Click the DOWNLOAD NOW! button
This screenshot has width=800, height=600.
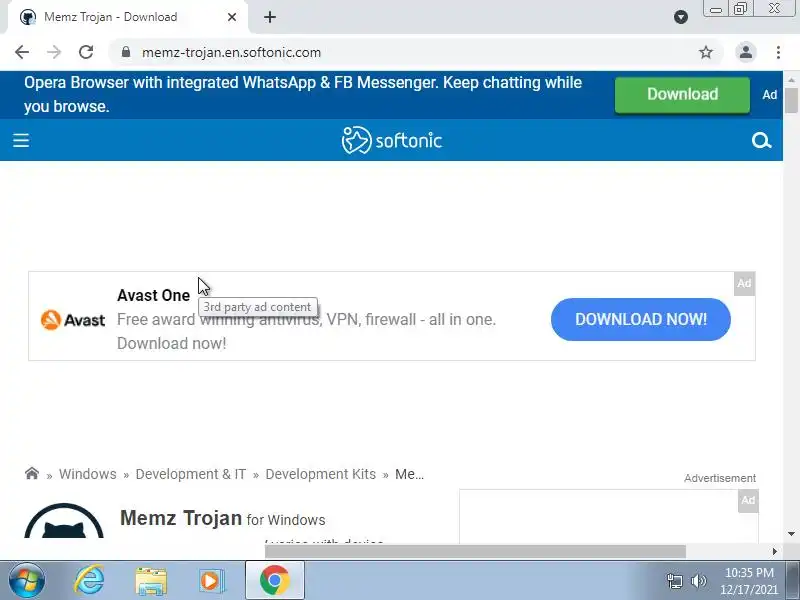[x=641, y=319]
